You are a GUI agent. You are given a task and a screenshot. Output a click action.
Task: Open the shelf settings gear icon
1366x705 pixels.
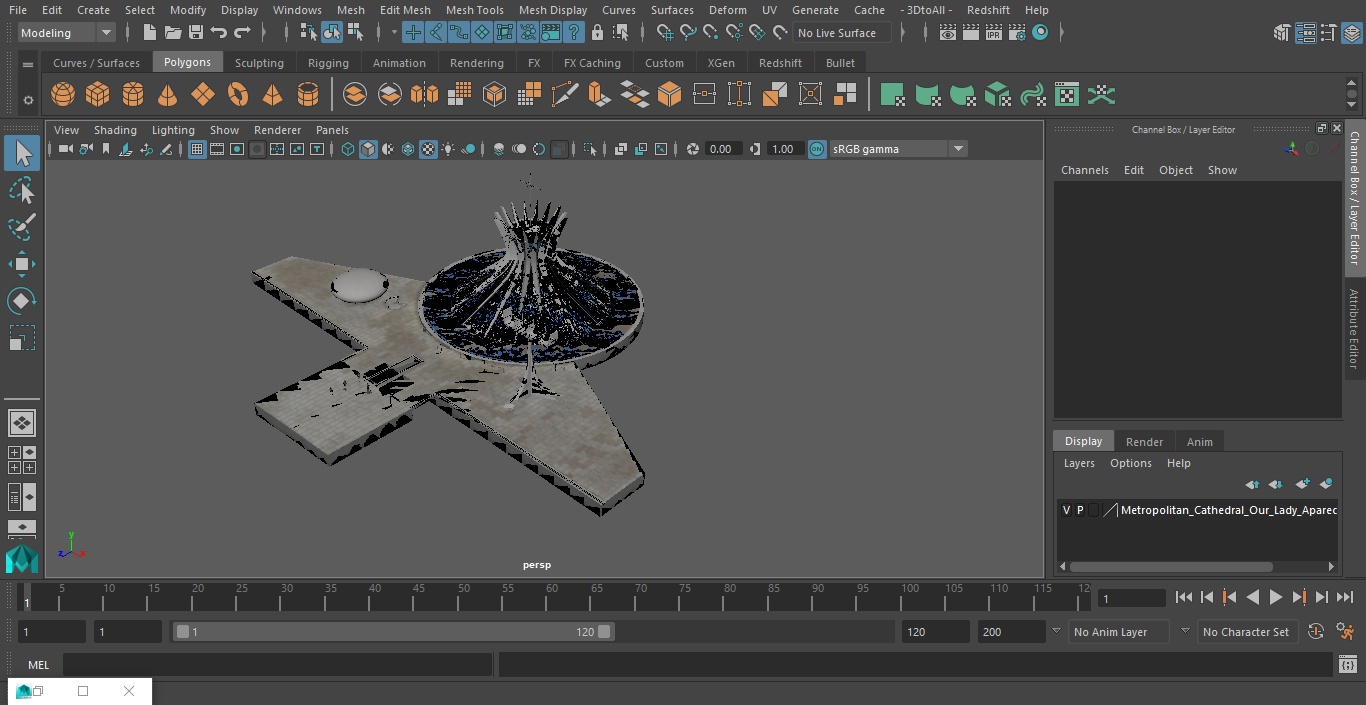28,100
